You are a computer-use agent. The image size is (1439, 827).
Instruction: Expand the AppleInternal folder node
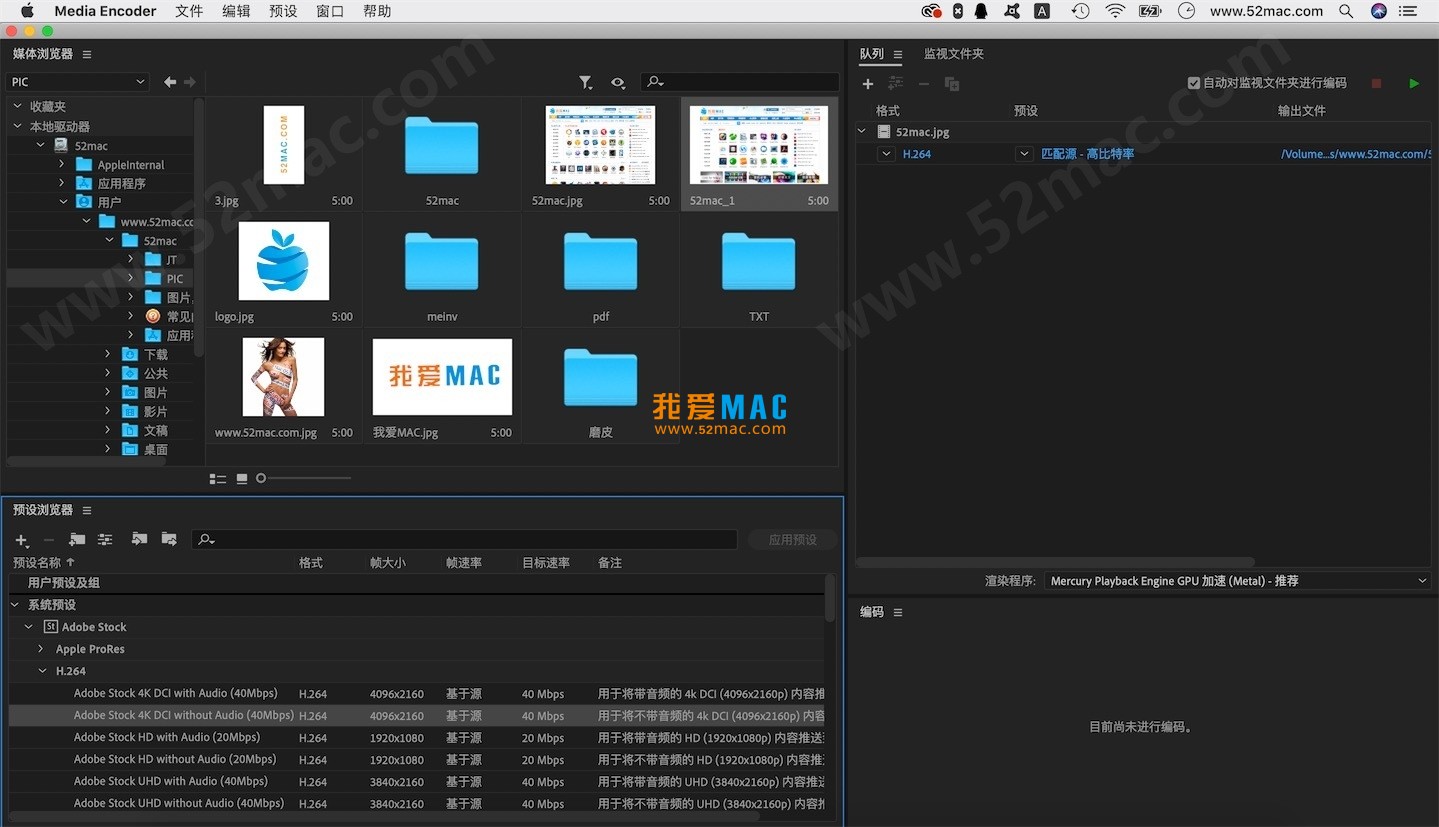(x=61, y=164)
